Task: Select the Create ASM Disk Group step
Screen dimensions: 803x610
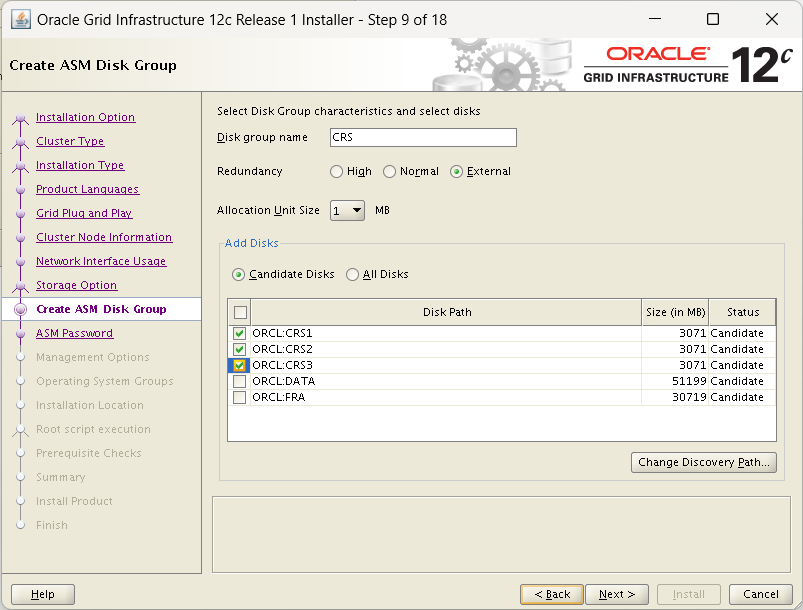Action: point(101,309)
